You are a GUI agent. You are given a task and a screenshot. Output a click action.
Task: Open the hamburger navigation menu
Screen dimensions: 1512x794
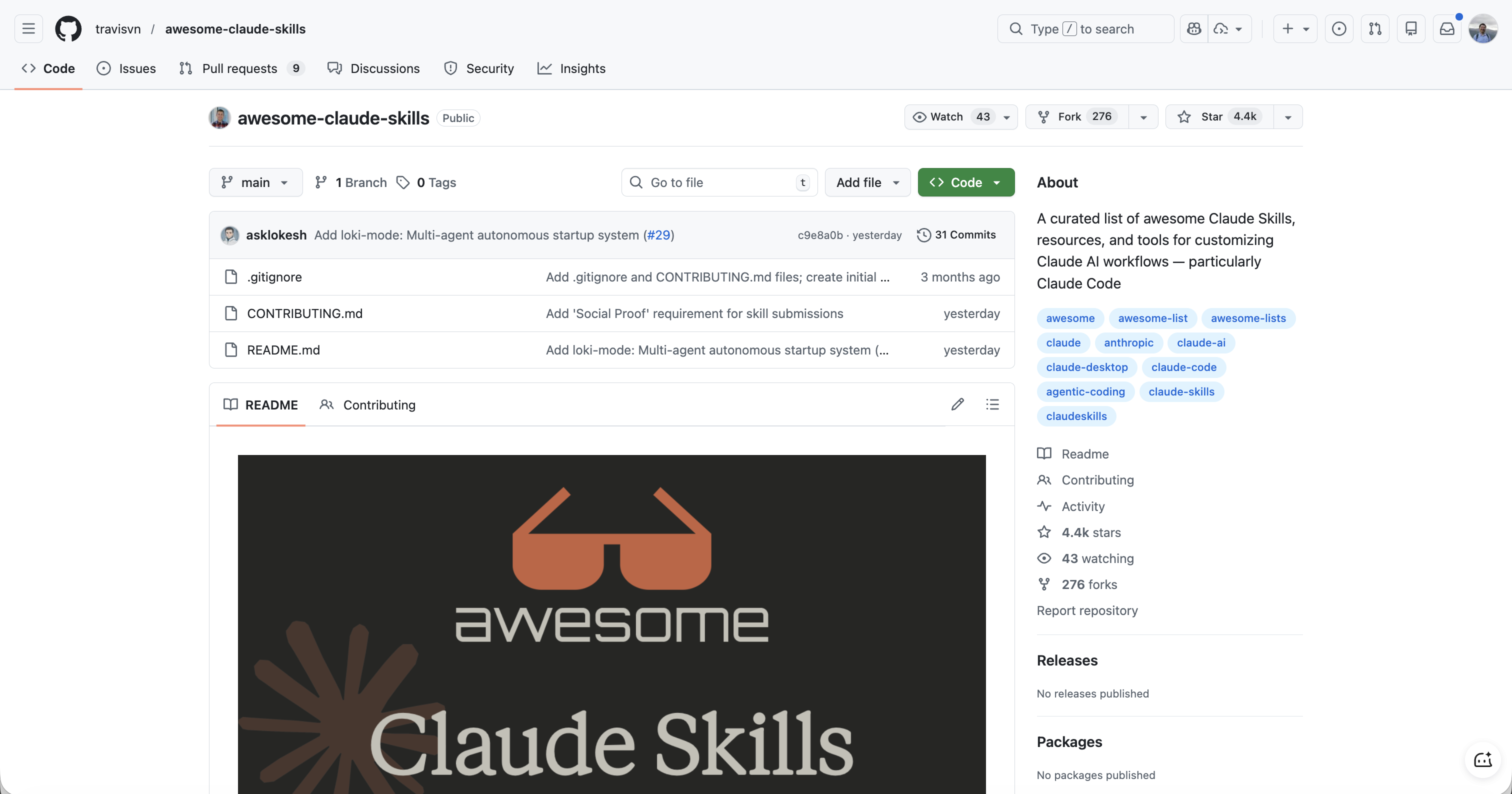tap(28, 29)
